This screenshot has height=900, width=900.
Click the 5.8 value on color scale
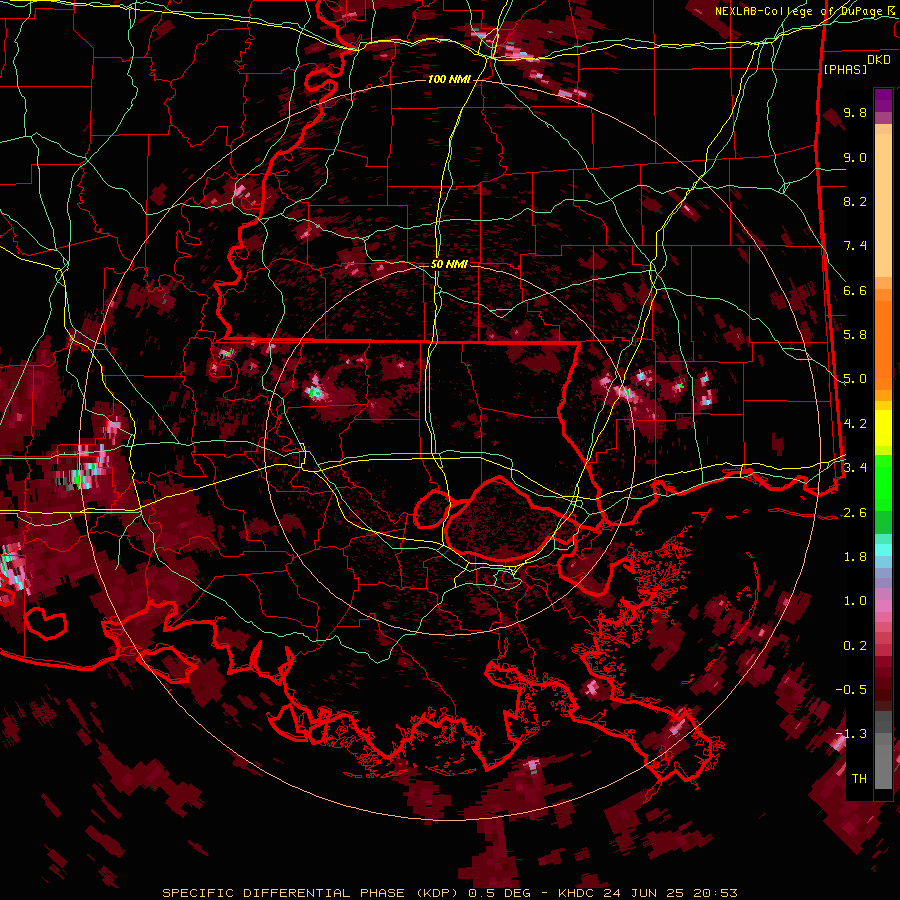[x=855, y=335]
